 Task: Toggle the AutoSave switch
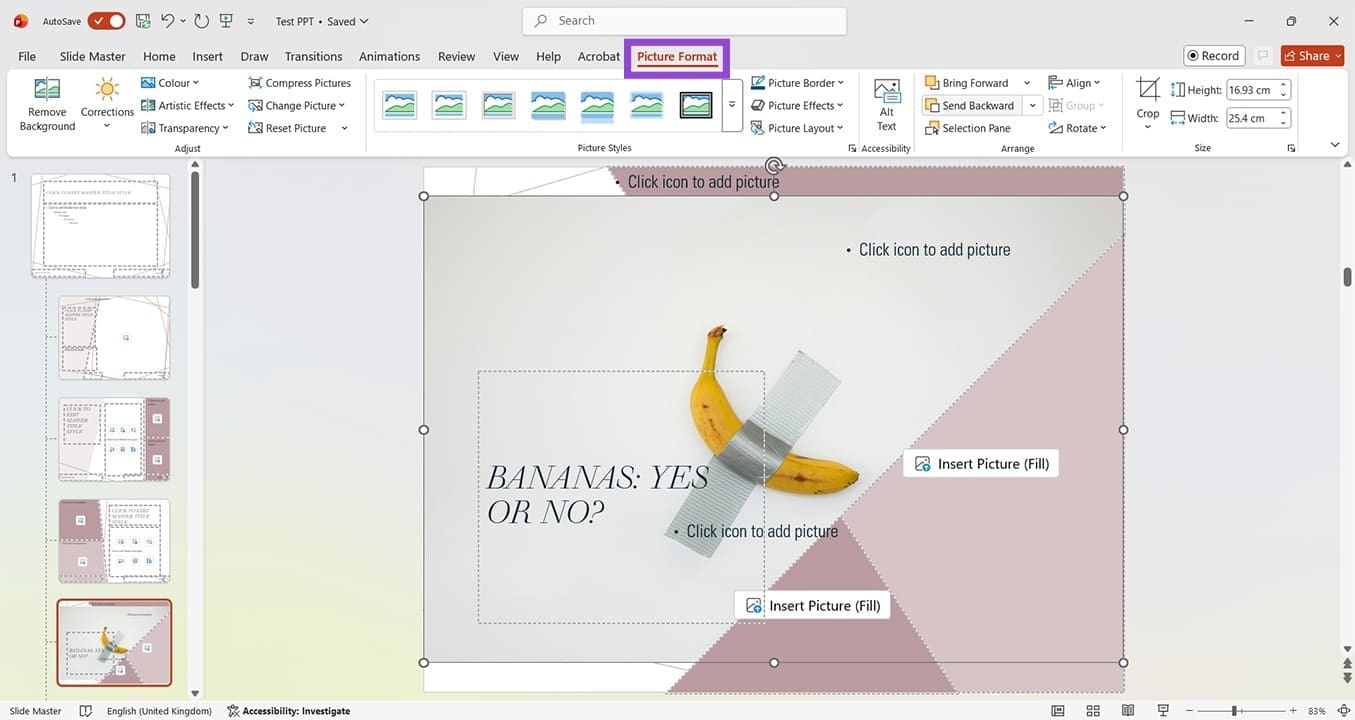[x=106, y=21]
